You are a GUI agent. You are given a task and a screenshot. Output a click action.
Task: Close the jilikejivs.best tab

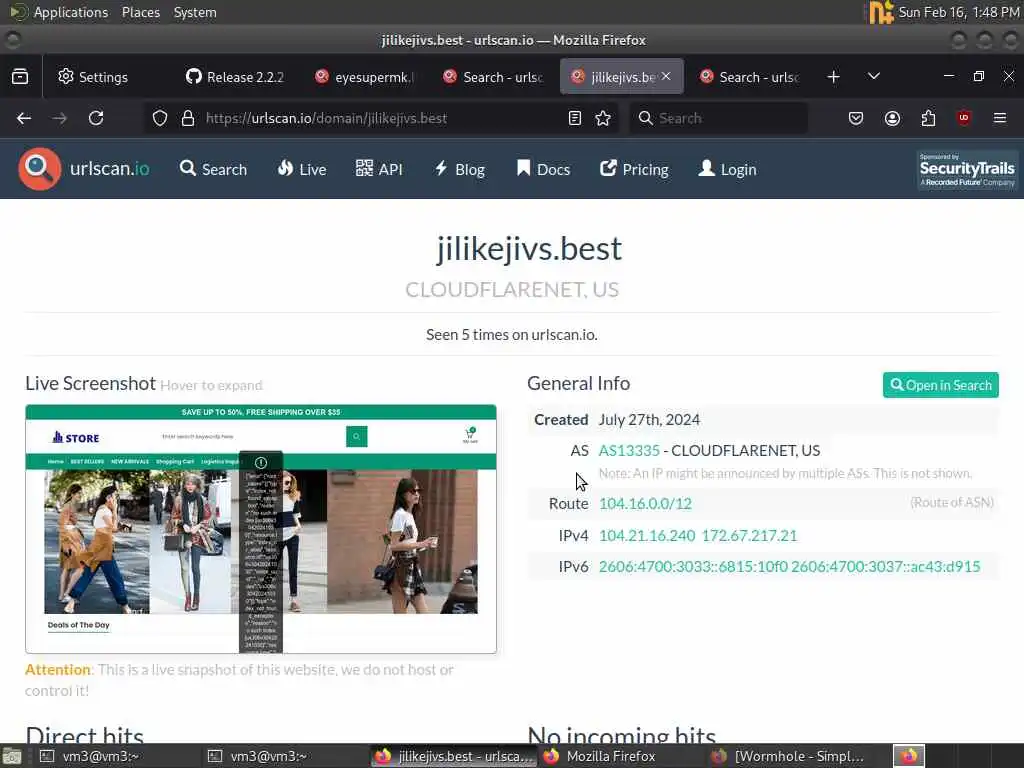(x=666, y=76)
